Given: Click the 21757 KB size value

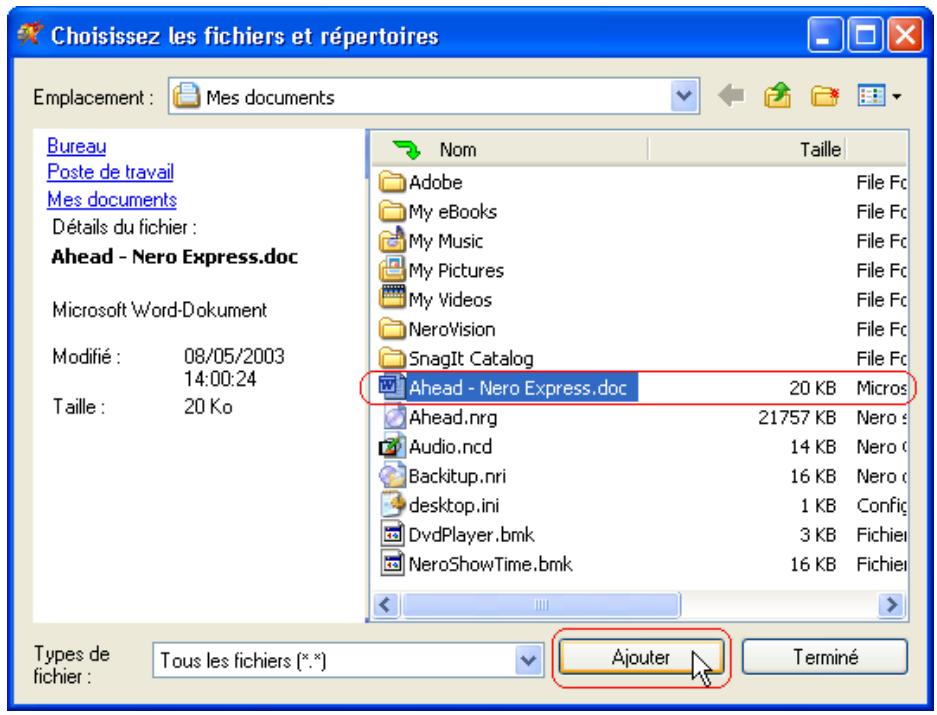Looking at the screenshot, I should [797, 417].
